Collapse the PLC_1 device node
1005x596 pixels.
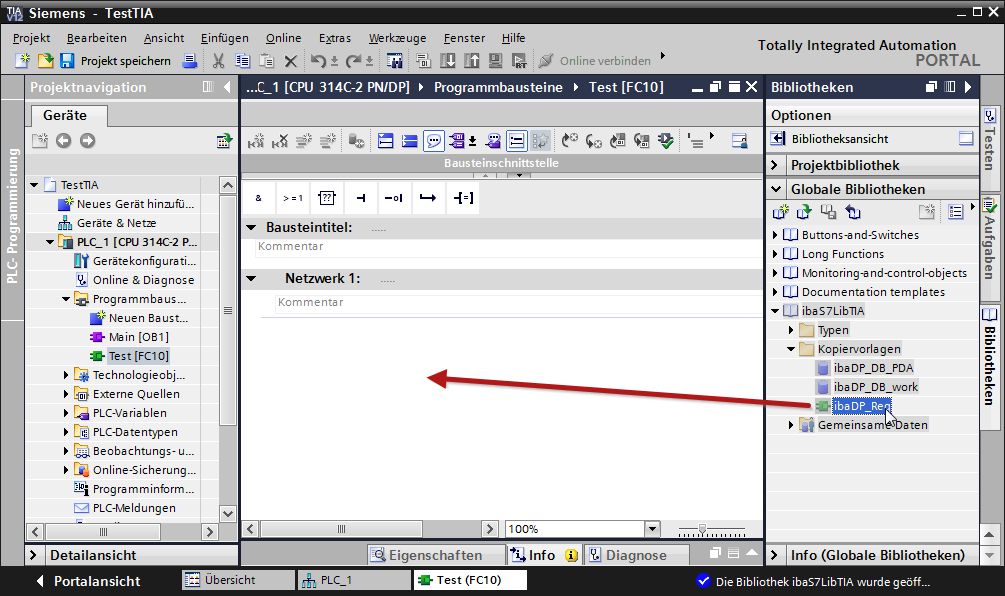pos(50,242)
